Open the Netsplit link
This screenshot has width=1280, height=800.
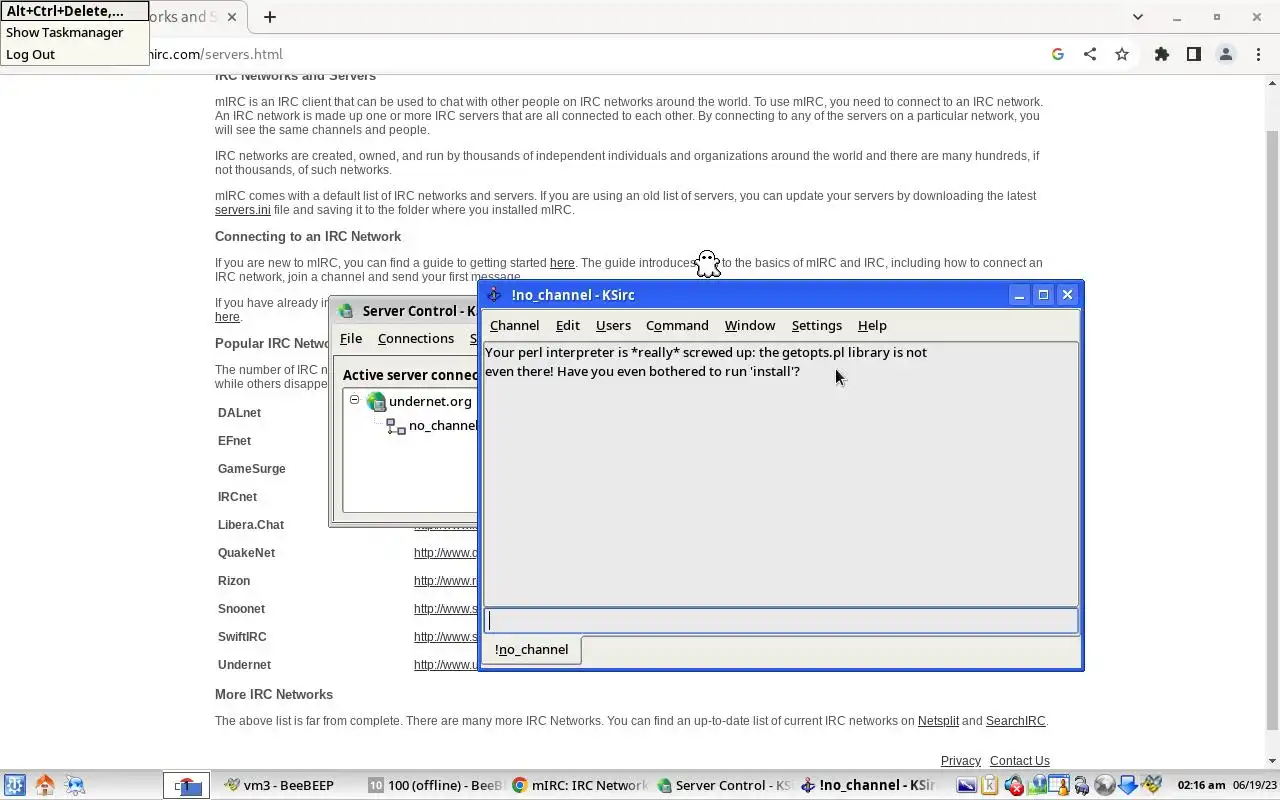click(x=938, y=721)
